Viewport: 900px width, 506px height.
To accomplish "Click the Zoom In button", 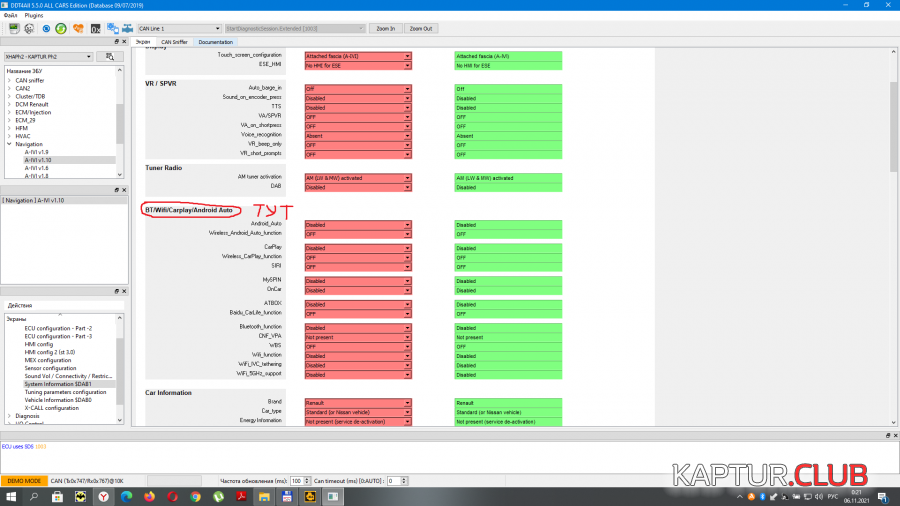I will click(385, 29).
